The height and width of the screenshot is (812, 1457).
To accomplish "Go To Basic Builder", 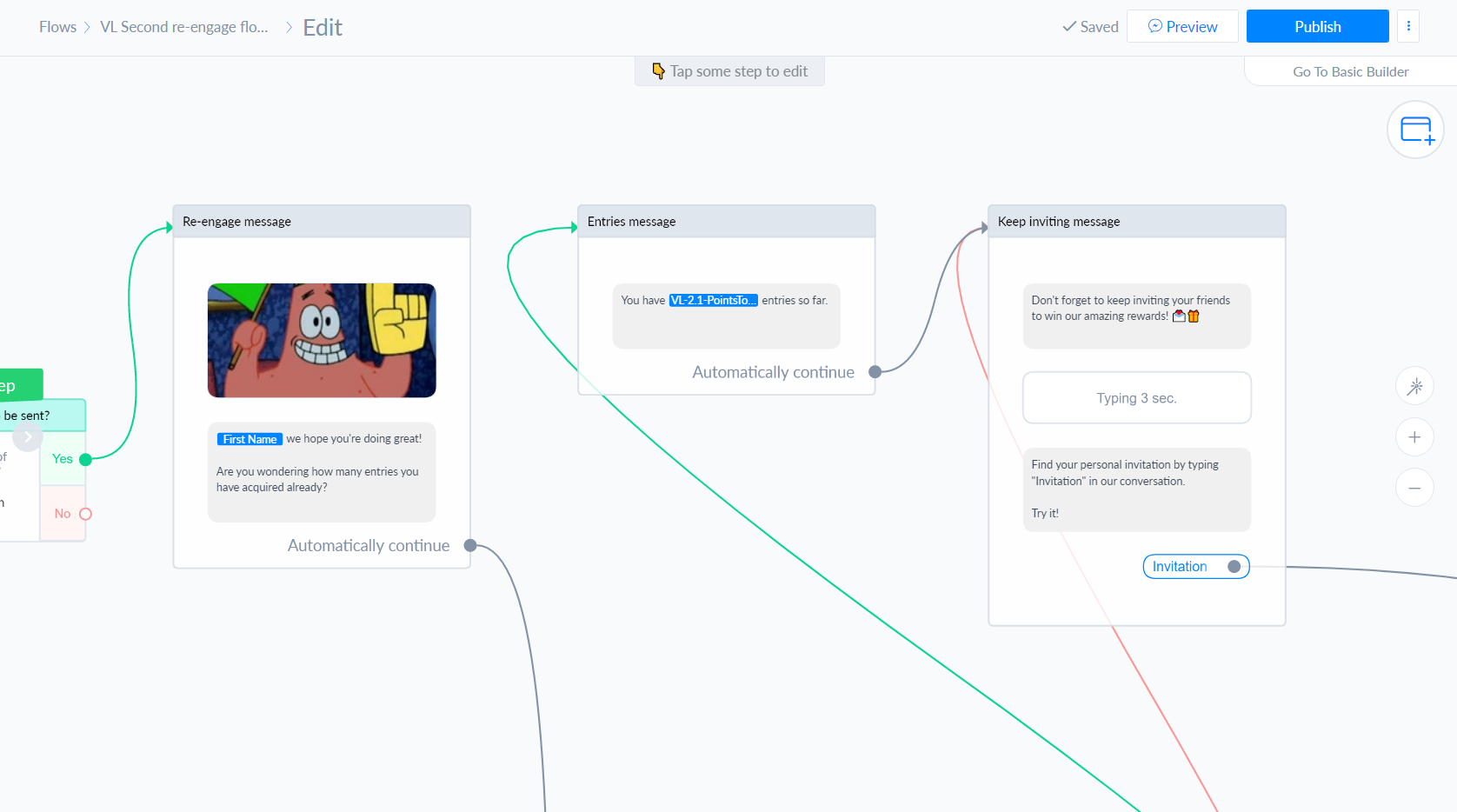I will click(x=1350, y=71).
